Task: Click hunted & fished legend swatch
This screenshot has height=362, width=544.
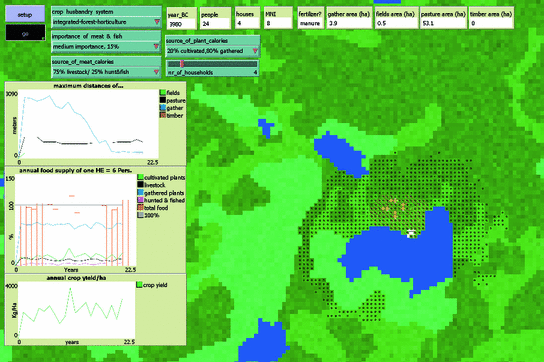Action: (x=141, y=200)
